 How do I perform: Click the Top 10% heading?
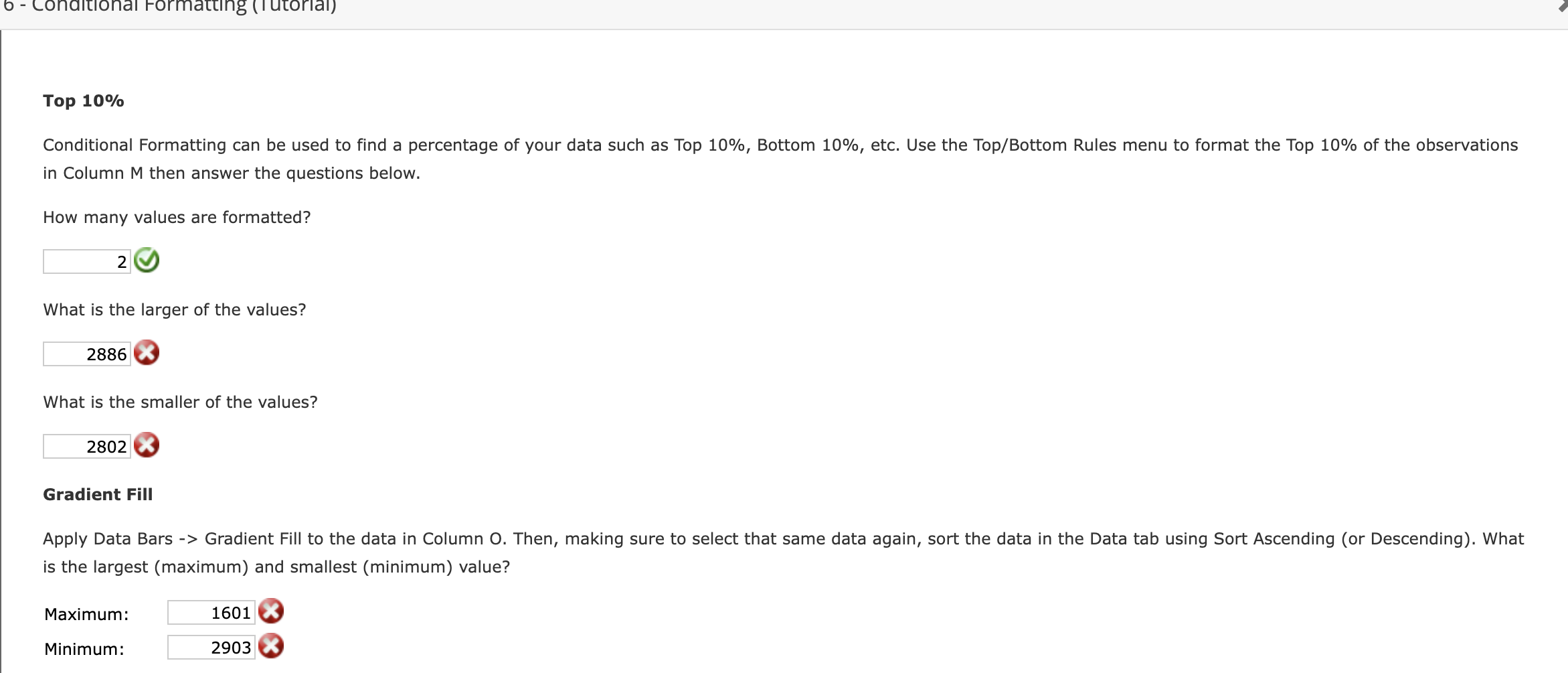83,100
